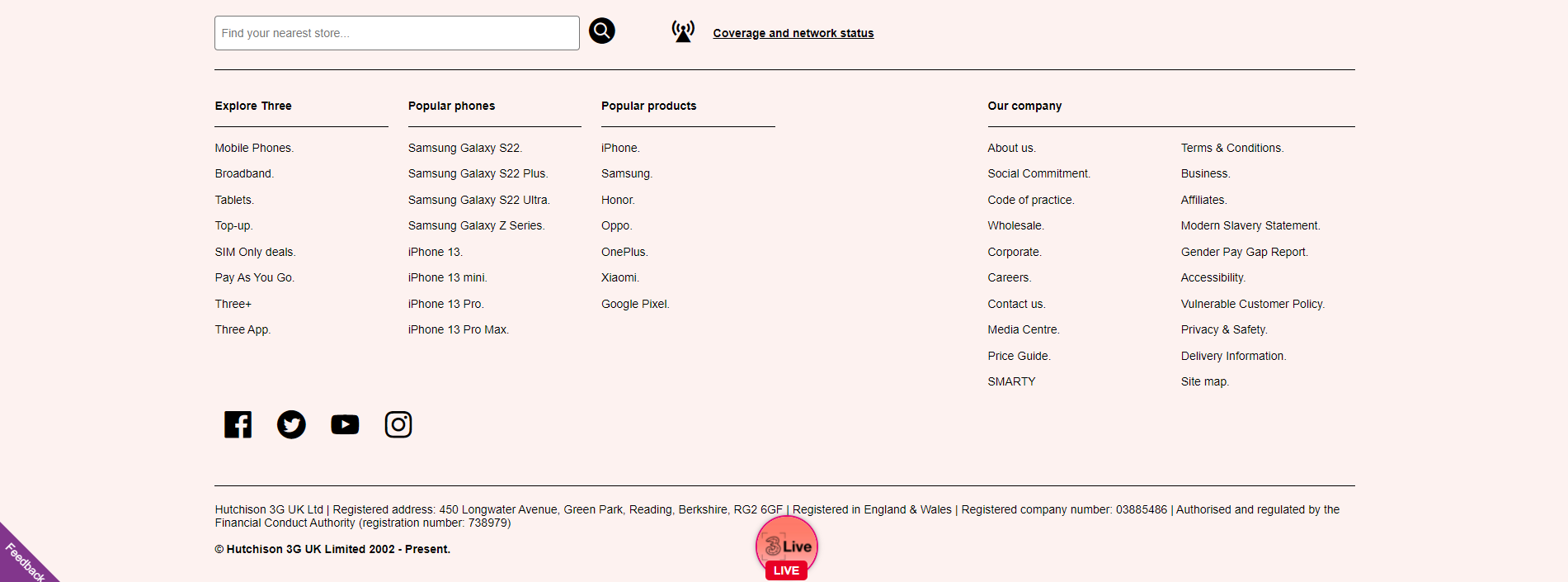1568x582 pixels.
Task: Go to SIM Only deals page
Action: [255, 252]
